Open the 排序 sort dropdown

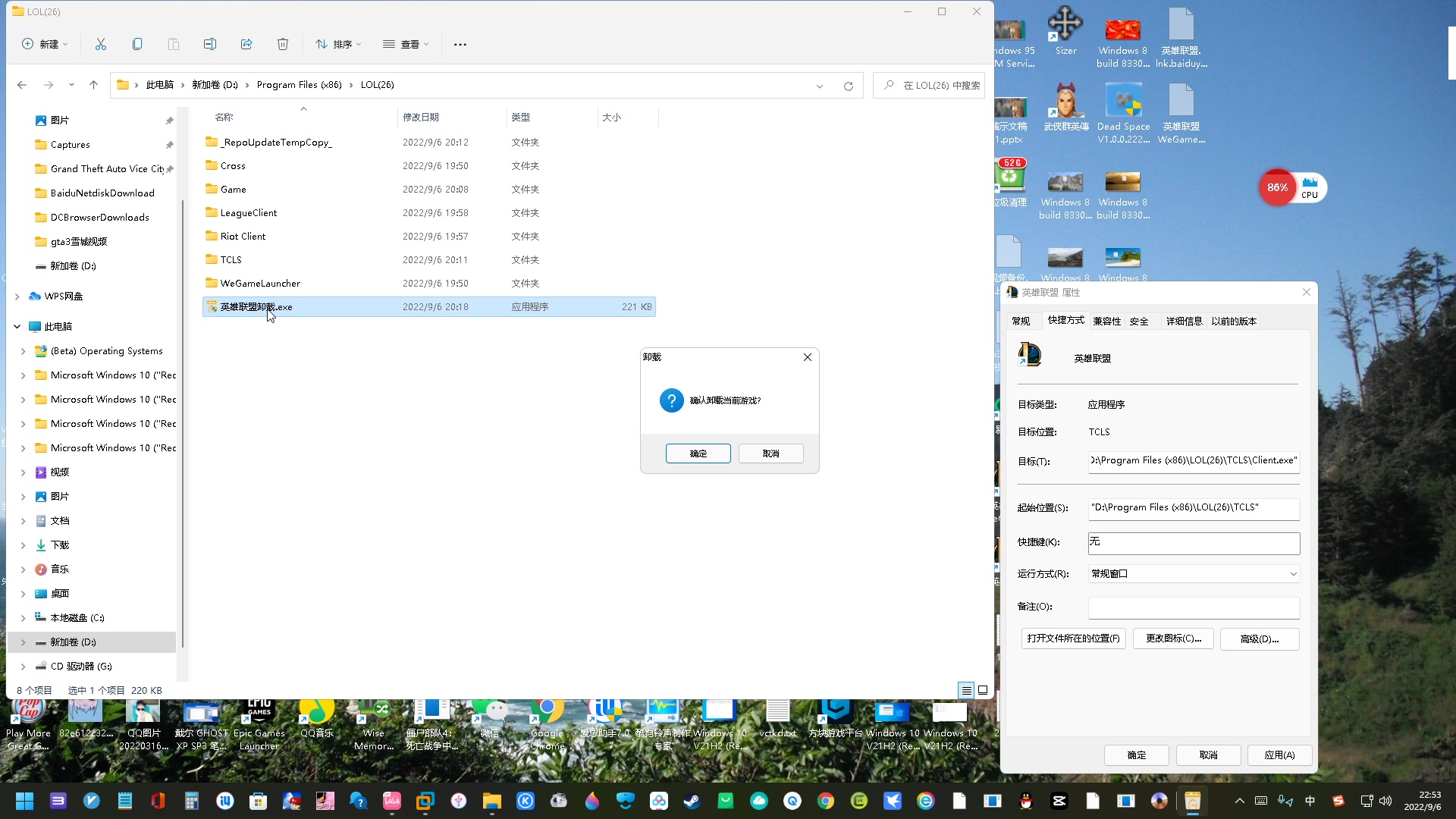tap(338, 44)
